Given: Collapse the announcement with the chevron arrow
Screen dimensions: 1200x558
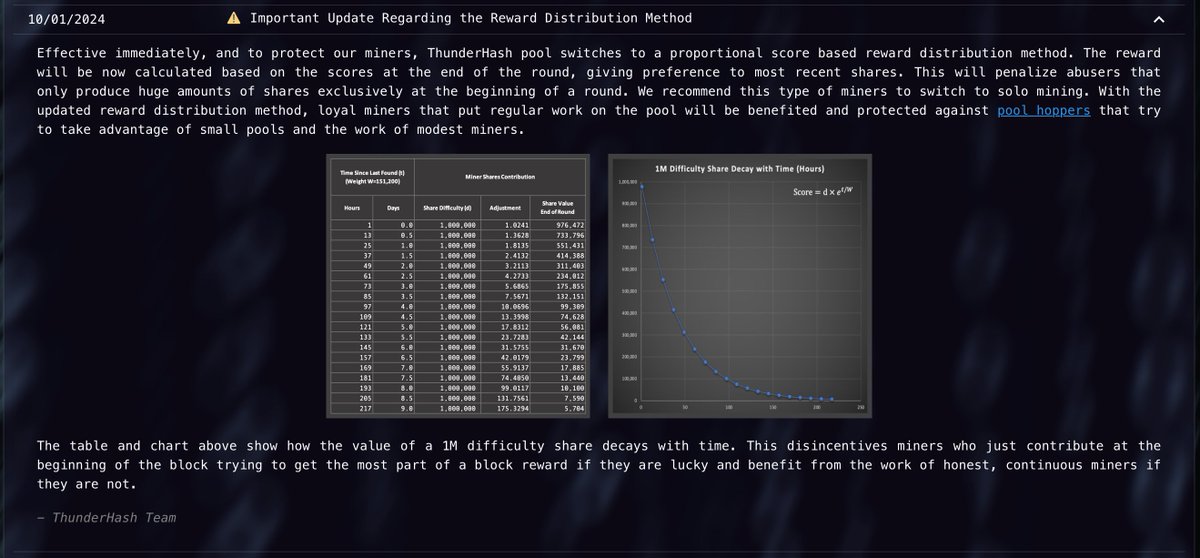Looking at the screenshot, I should point(1159,19).
